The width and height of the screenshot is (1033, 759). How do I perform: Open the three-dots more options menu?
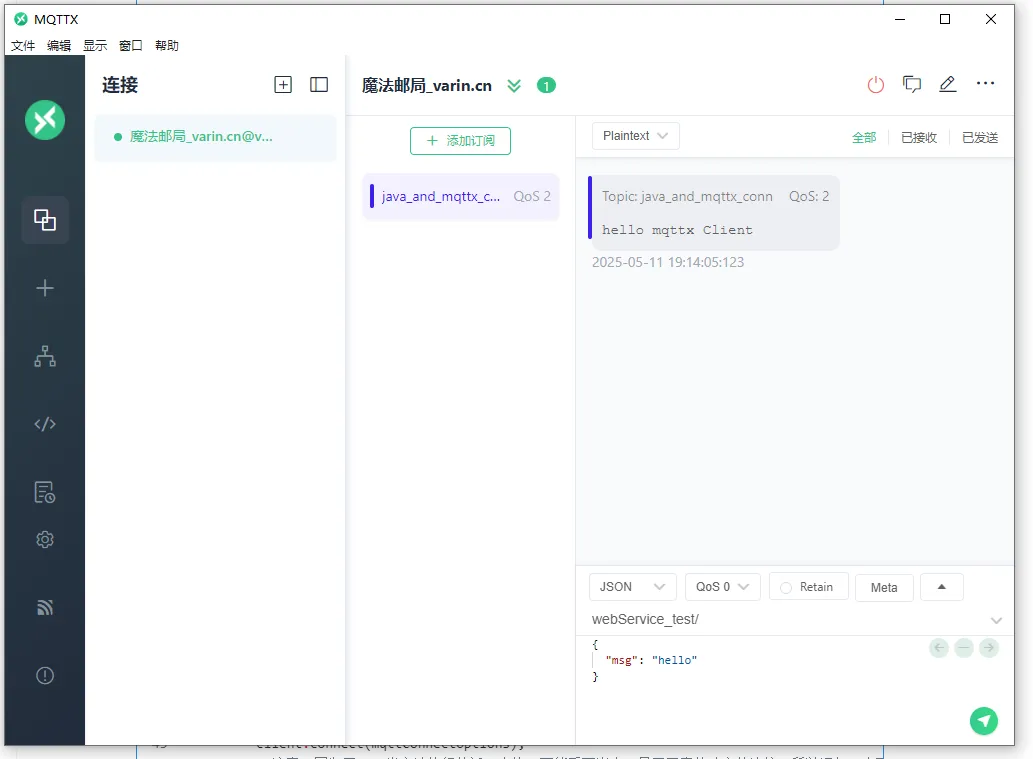[986, 83]
